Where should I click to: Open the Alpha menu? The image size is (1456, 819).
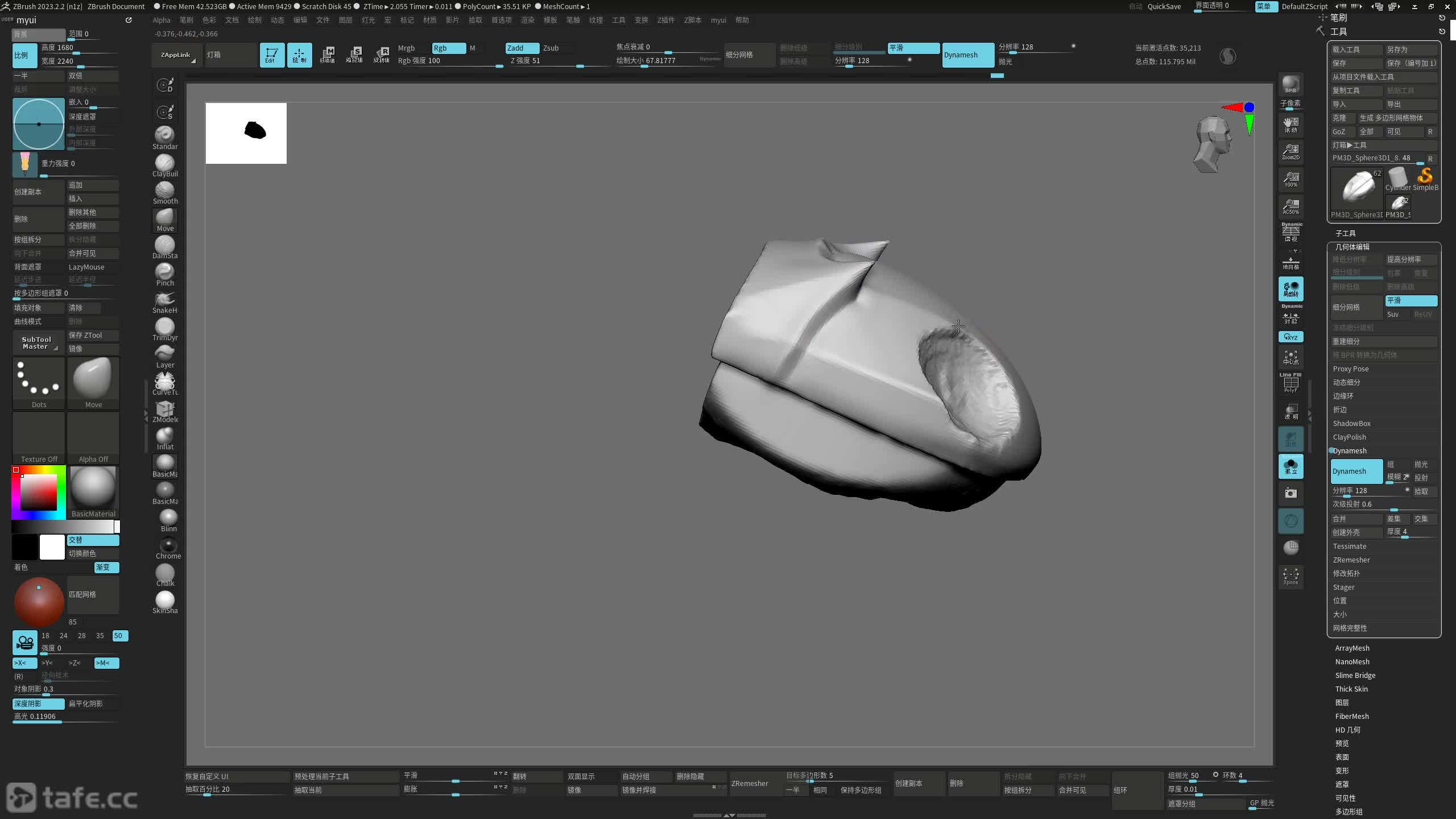pyautogui.click(x=162, y=20)
